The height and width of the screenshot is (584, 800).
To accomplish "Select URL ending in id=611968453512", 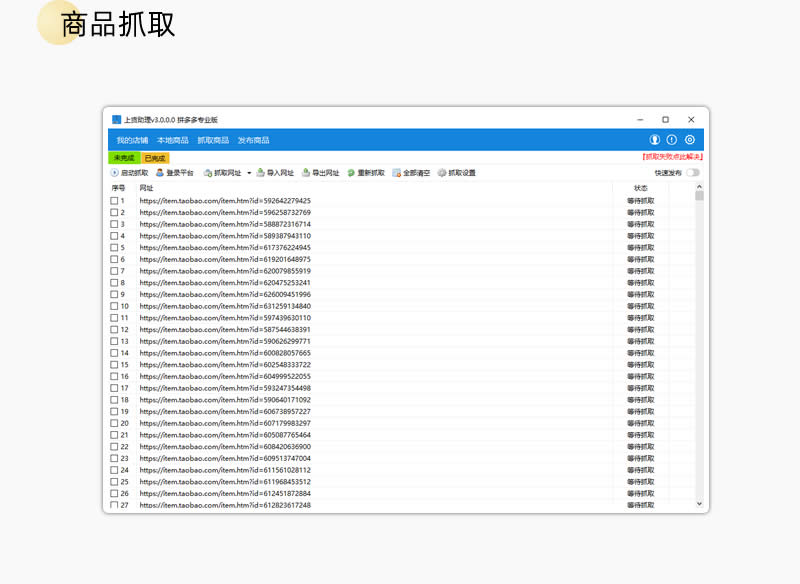I will [x=225, y=483].
